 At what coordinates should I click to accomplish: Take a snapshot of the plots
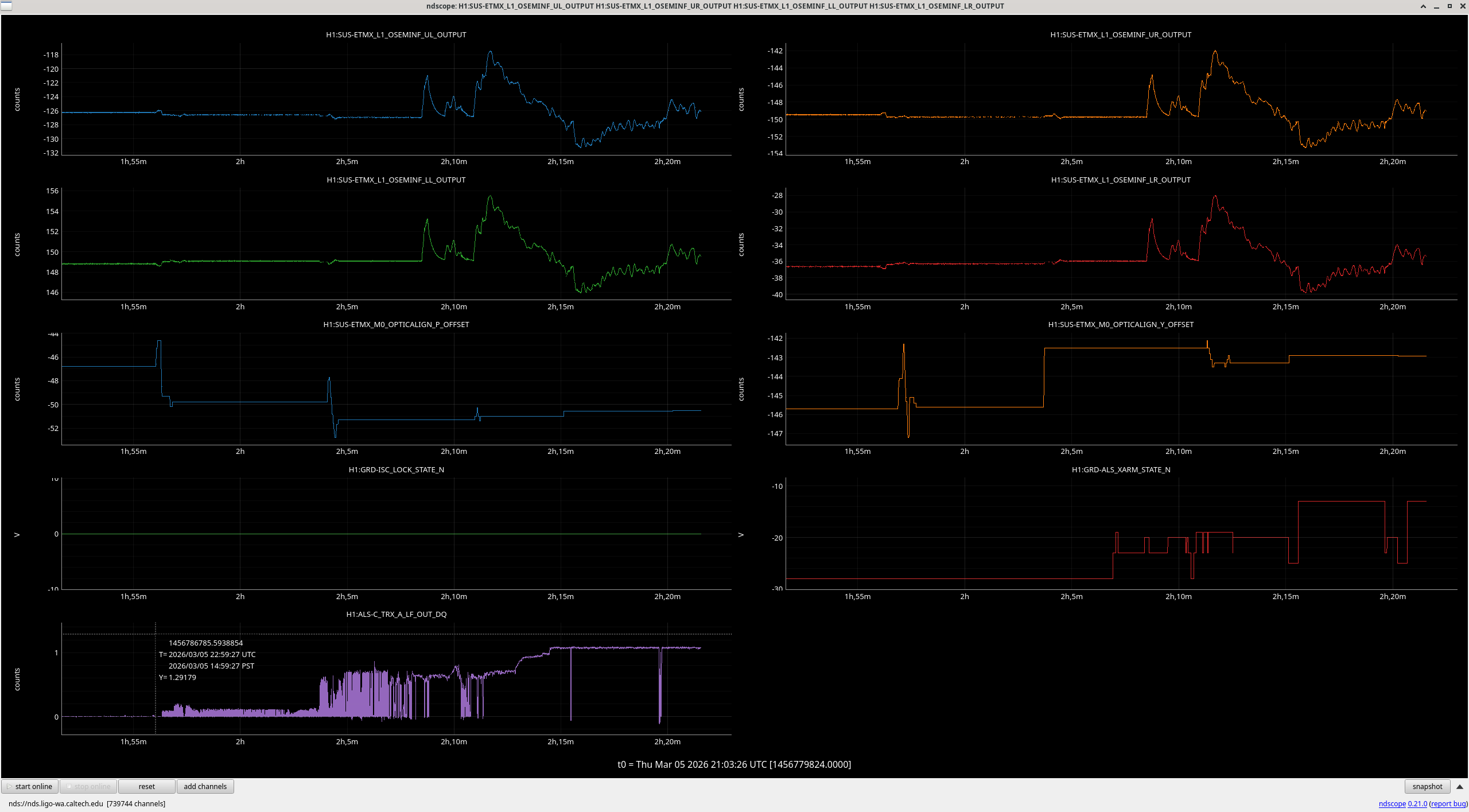click(1427, 786)
